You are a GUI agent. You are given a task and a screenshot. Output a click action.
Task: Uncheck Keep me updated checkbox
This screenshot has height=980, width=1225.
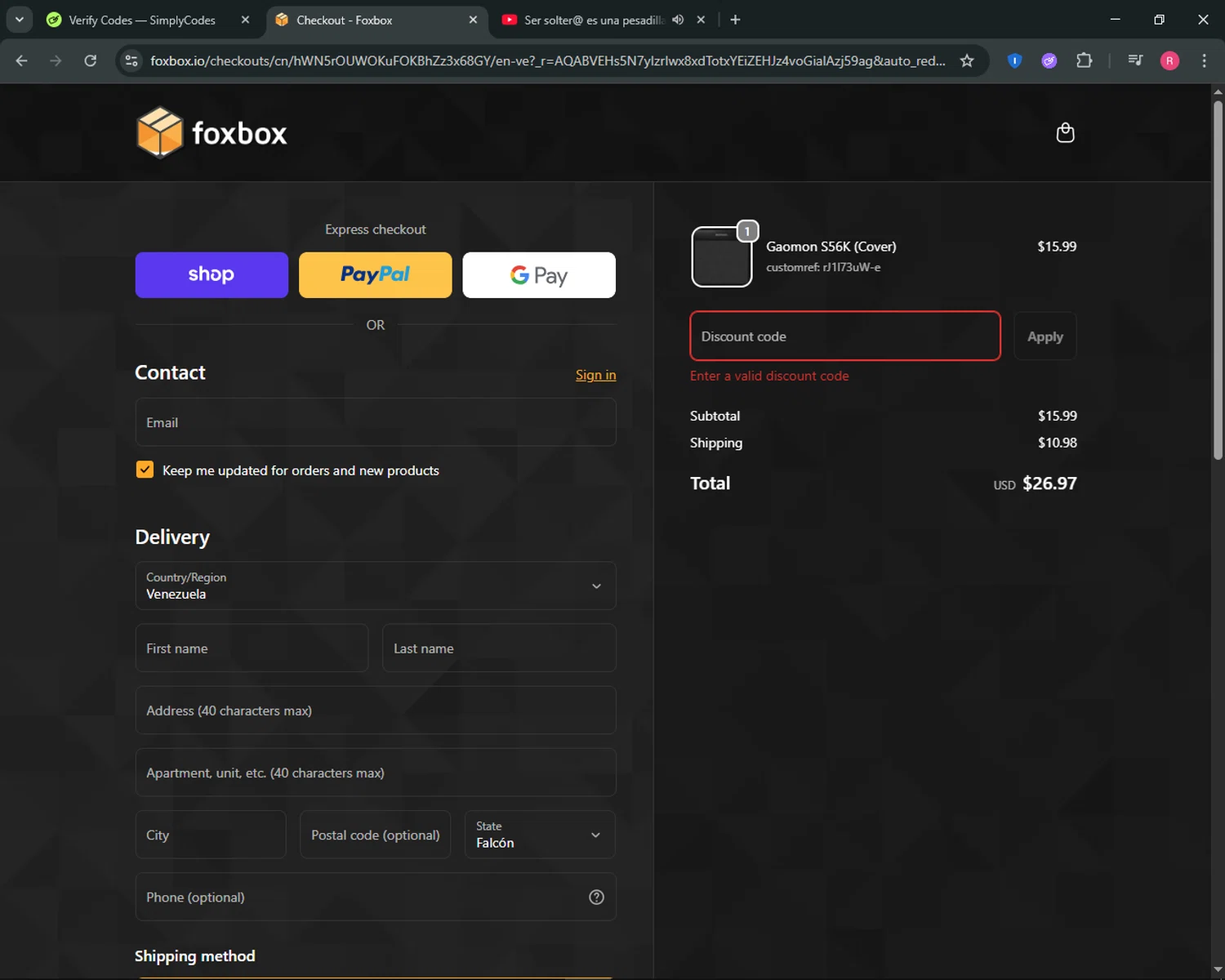tap(145, 470)
